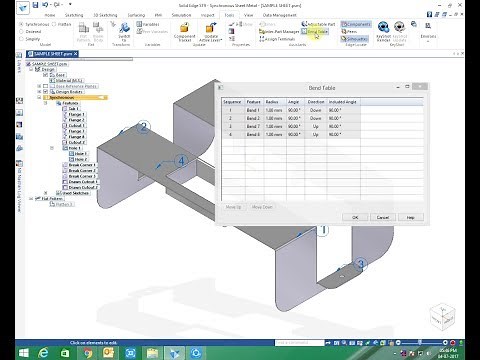Click the view orientation cube
The height and width of the screenshot is (360, 480).
[443, 316]
